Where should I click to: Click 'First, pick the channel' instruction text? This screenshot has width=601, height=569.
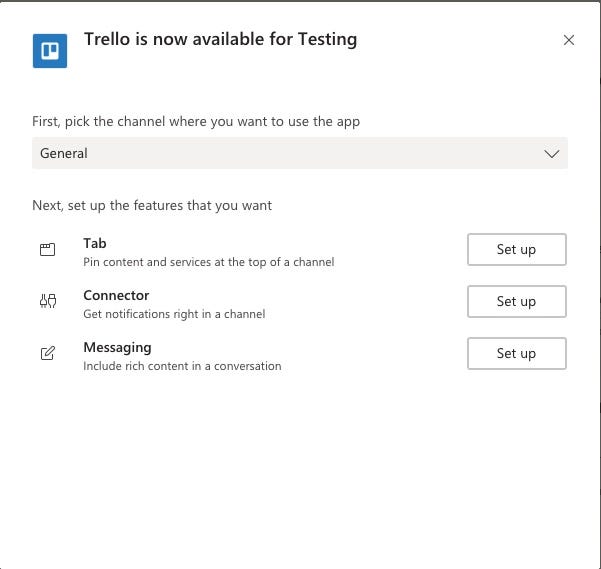[196, 121]
